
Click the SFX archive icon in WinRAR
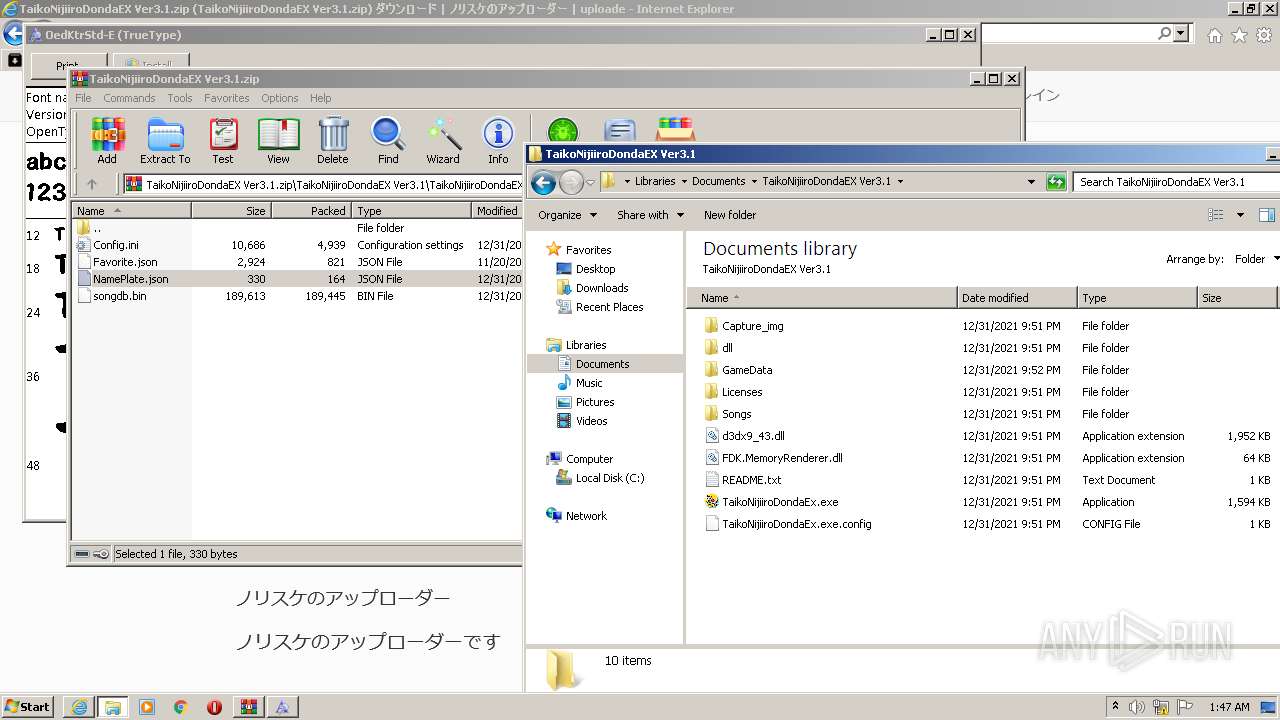[676, 130]
